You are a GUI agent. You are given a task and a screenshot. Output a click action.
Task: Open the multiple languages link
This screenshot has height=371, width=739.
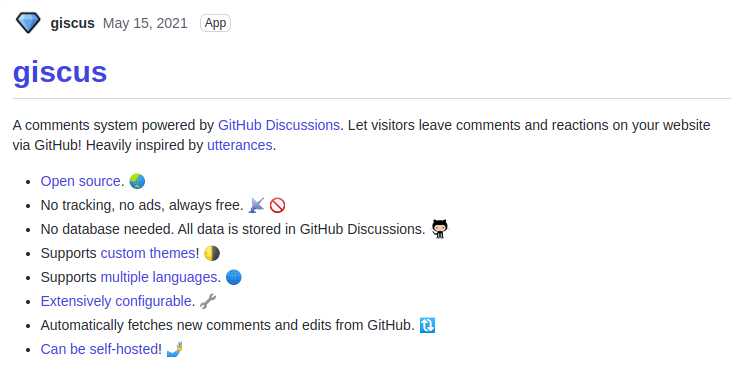(x=159, y=277)
